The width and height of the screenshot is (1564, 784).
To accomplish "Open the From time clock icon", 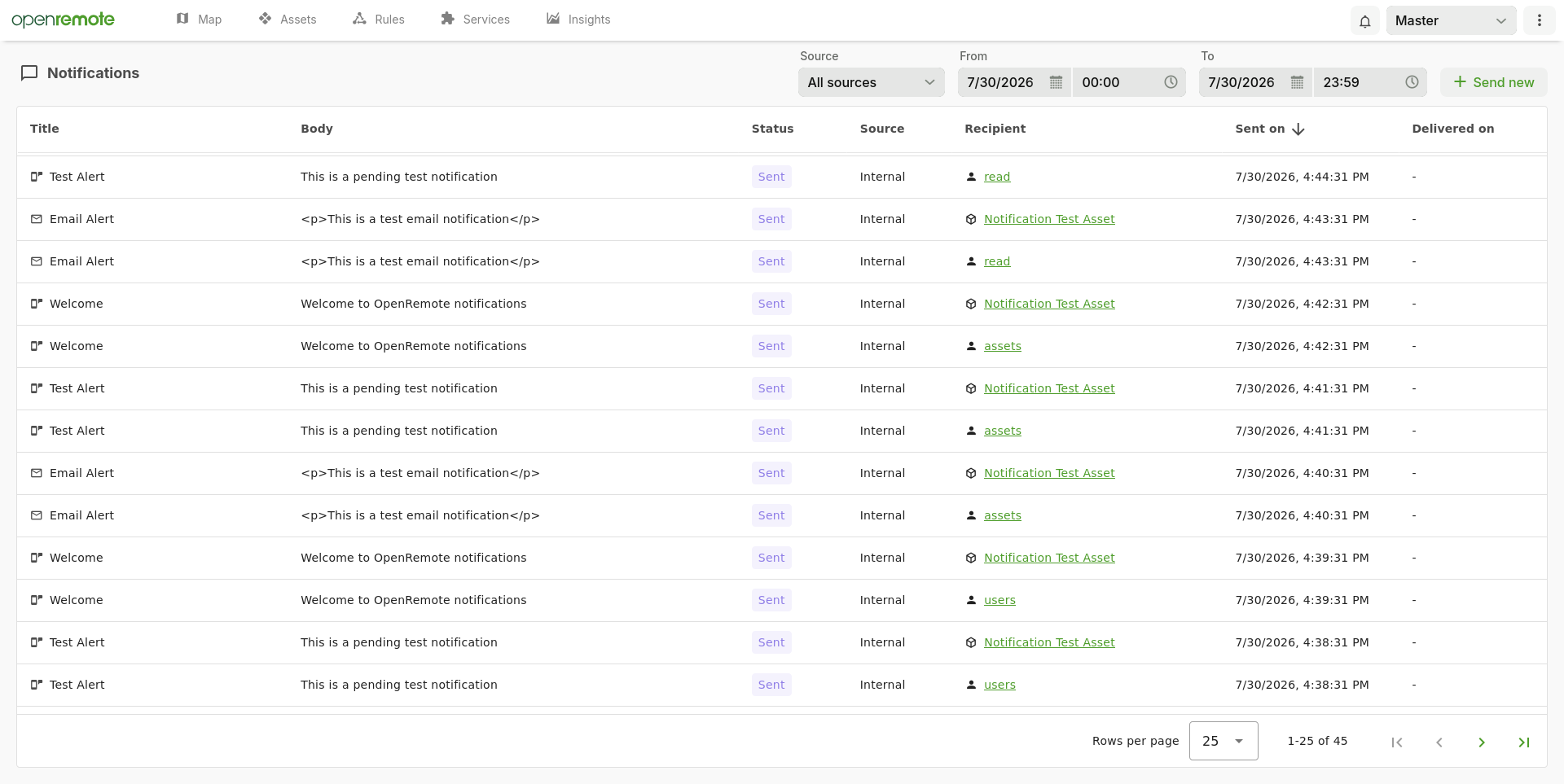I will point(1171,82).
